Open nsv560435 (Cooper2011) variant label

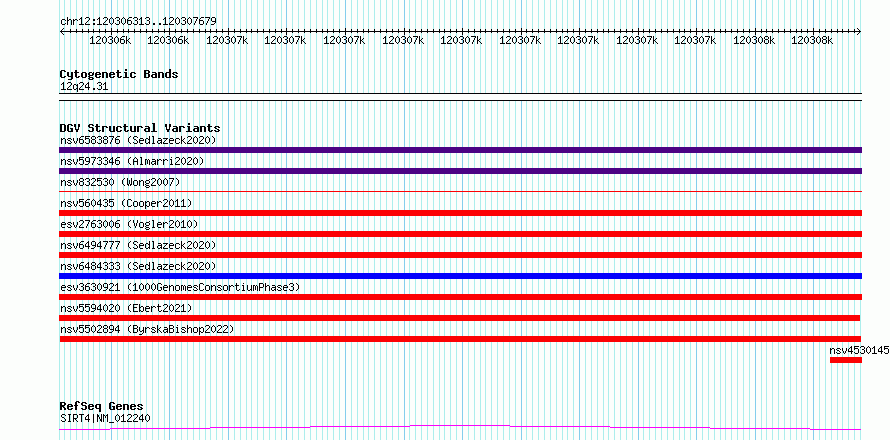(x=126, y=203)
